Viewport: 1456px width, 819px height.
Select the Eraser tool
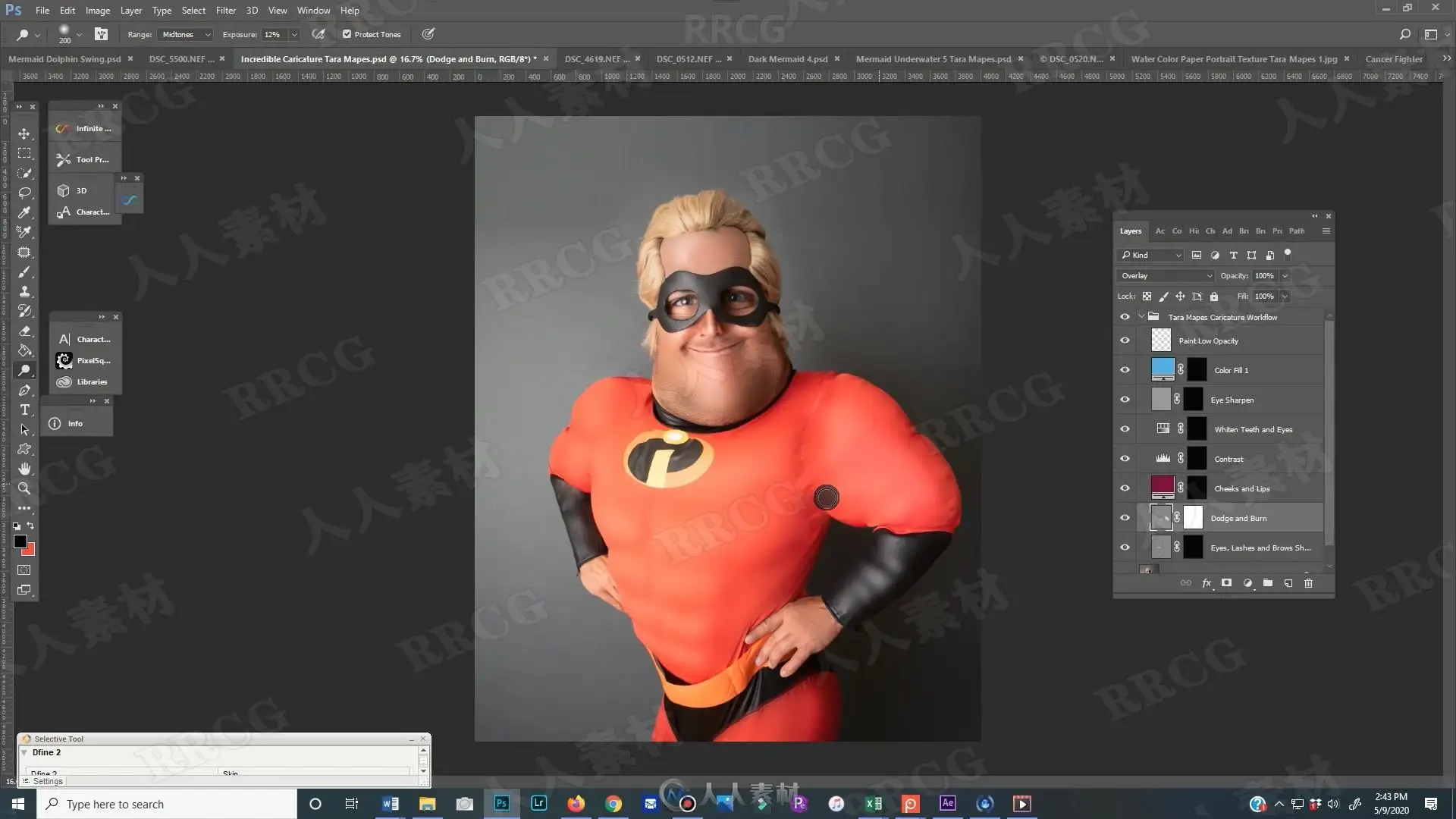(x=24, y=331)
